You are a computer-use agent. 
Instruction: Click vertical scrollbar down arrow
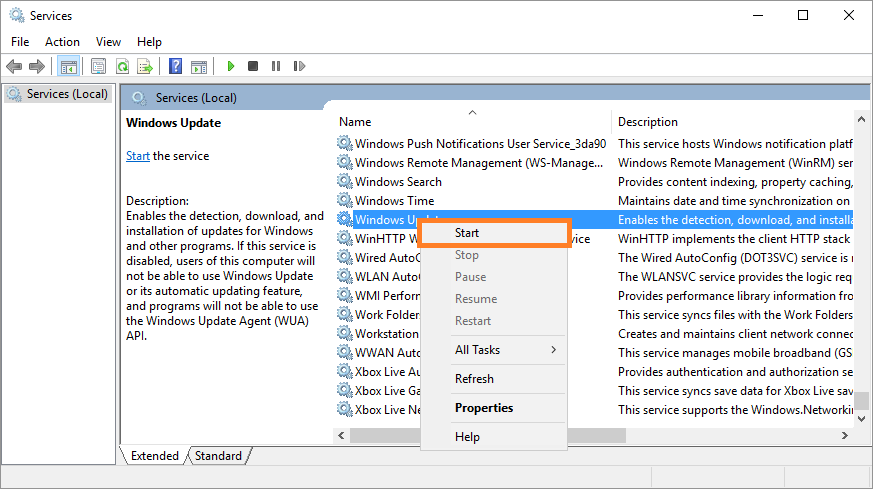tap(861, 419)
